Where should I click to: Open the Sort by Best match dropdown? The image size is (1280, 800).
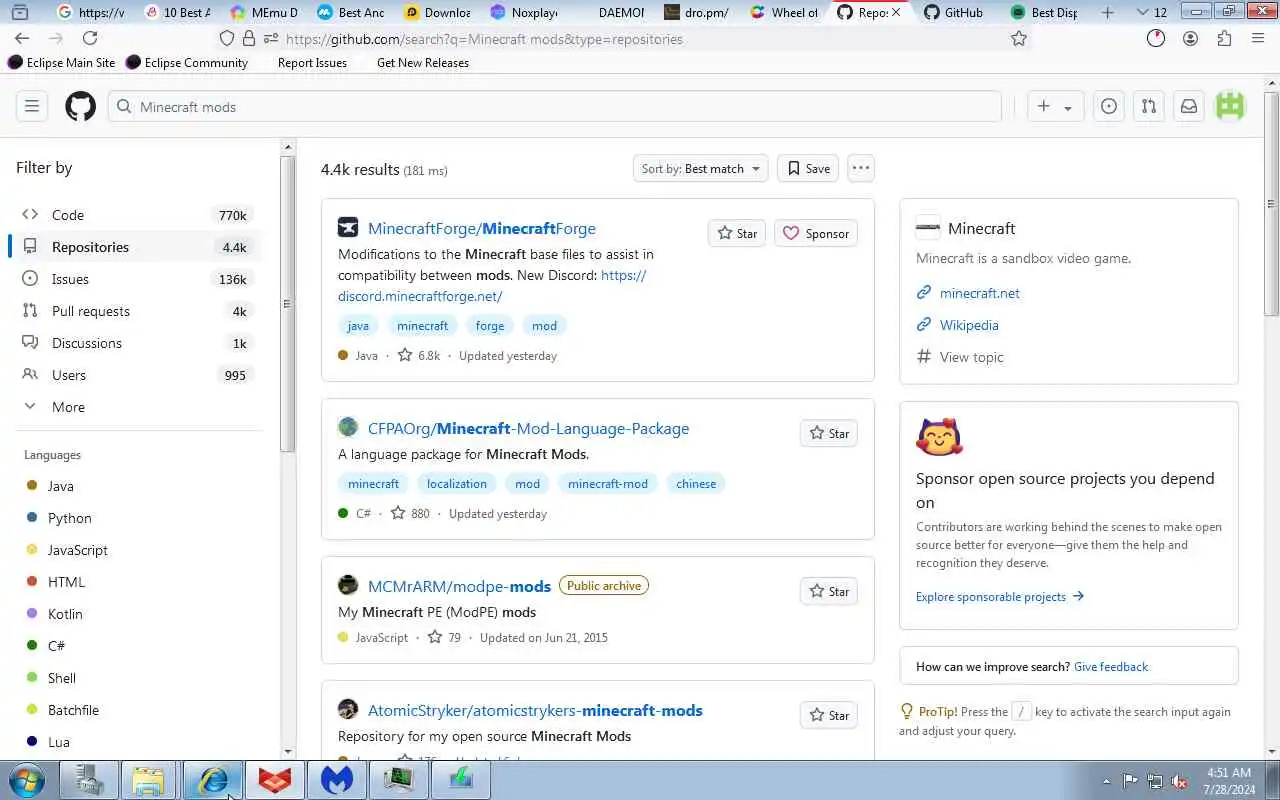click(x=700, y=168)
